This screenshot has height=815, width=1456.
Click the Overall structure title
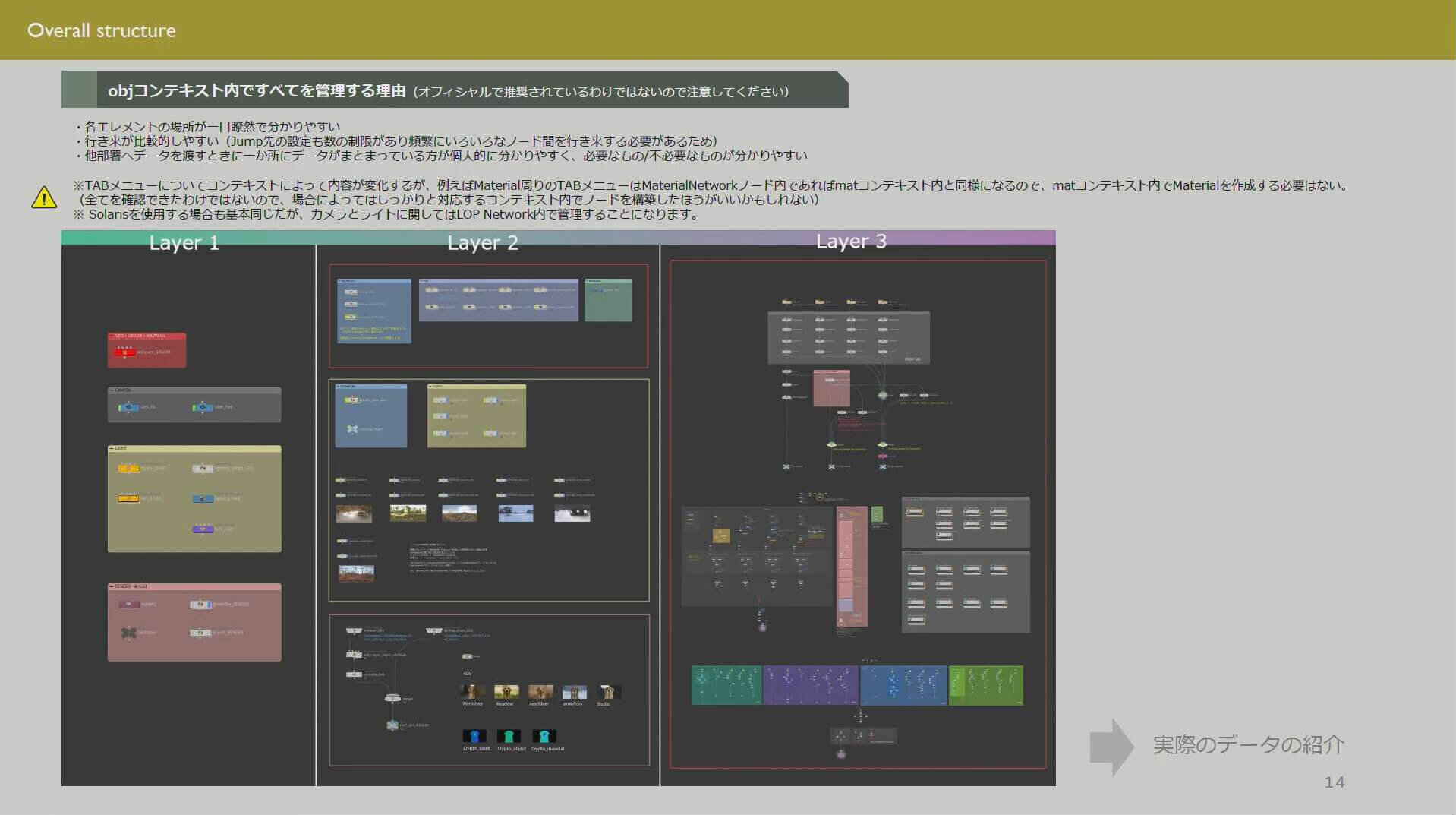(x=102, y=30)
